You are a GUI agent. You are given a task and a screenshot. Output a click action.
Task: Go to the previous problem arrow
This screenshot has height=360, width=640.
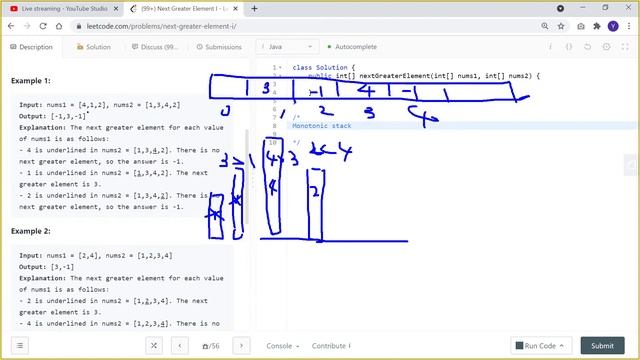coord(180,346)
